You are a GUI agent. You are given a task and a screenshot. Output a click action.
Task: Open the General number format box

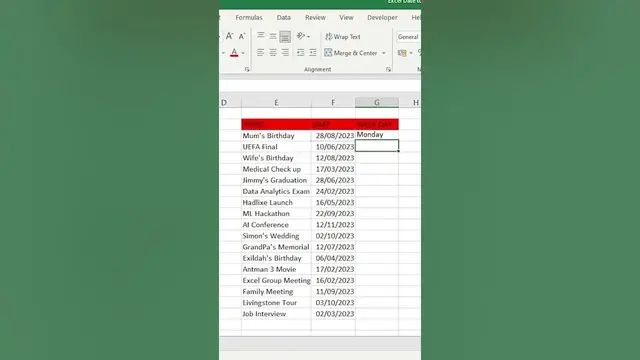coord(408,37)
